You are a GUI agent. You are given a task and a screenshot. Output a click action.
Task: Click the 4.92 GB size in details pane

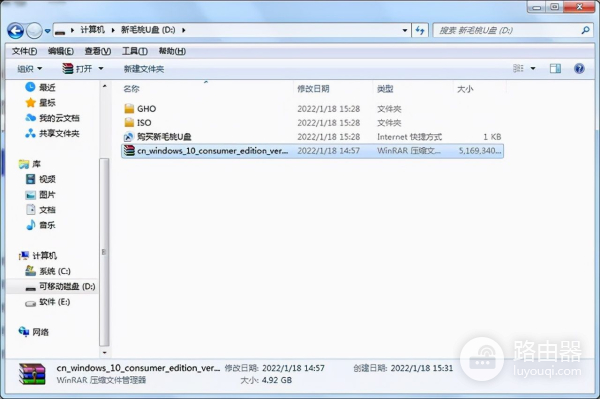click(x=276, y=380)
